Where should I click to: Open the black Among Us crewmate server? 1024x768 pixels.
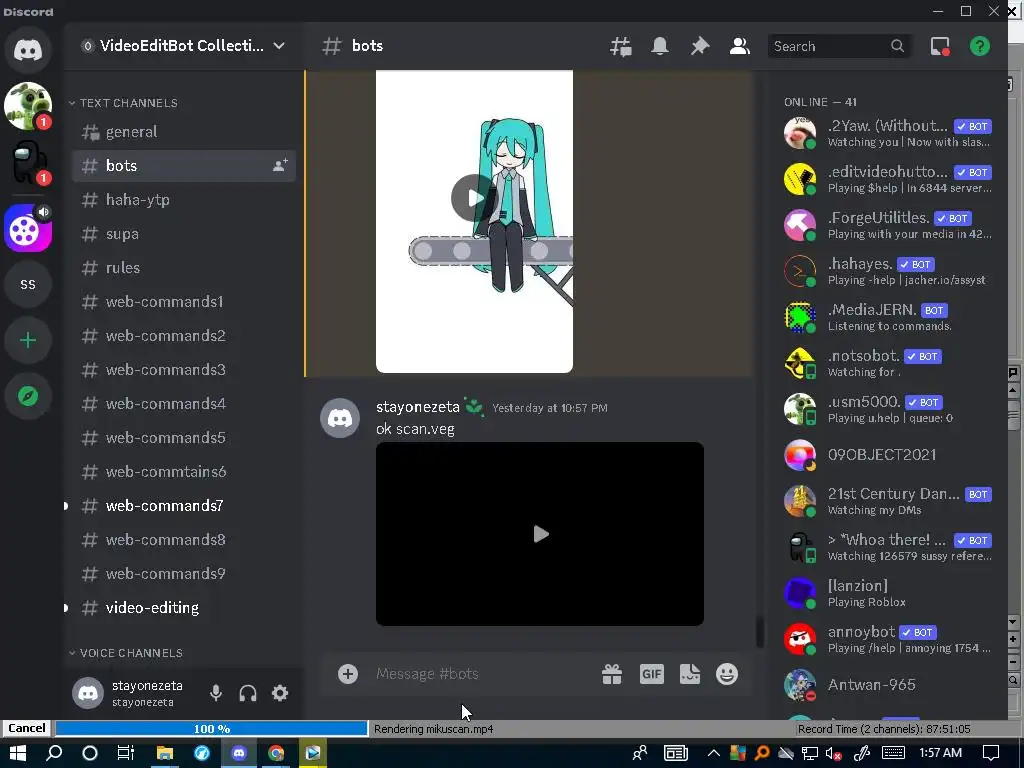pos(28,162)
